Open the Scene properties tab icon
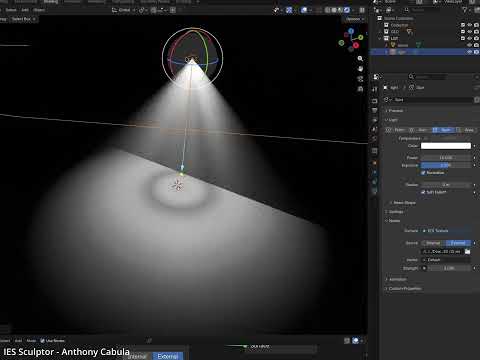Screen dimensions: 480x360 [x=375, y=129]
